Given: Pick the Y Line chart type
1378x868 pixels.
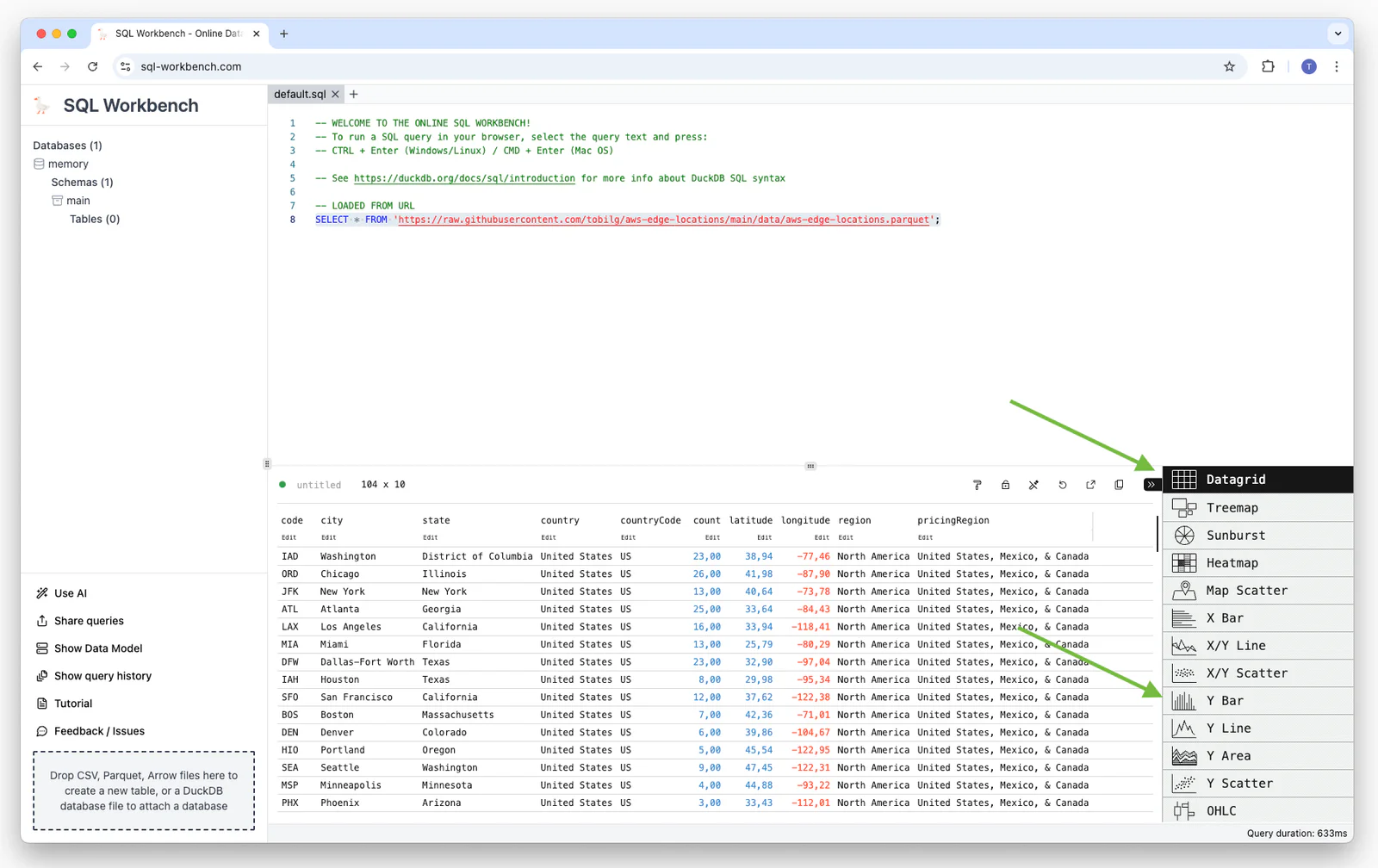Looking at the screenshot, I should pyautogui.click(x=1258, y=728).
